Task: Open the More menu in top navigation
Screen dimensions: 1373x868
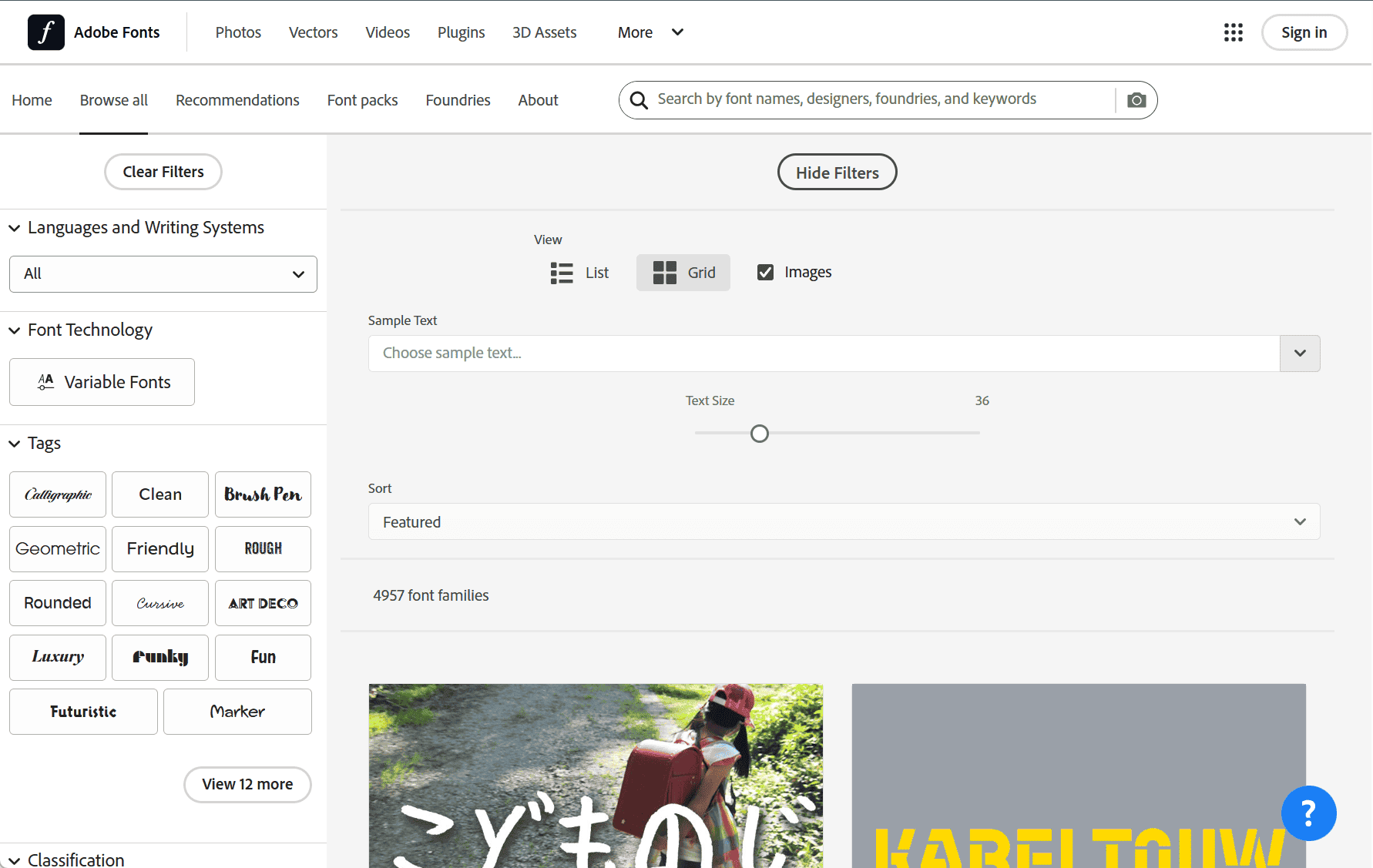Action: [650, 32]
